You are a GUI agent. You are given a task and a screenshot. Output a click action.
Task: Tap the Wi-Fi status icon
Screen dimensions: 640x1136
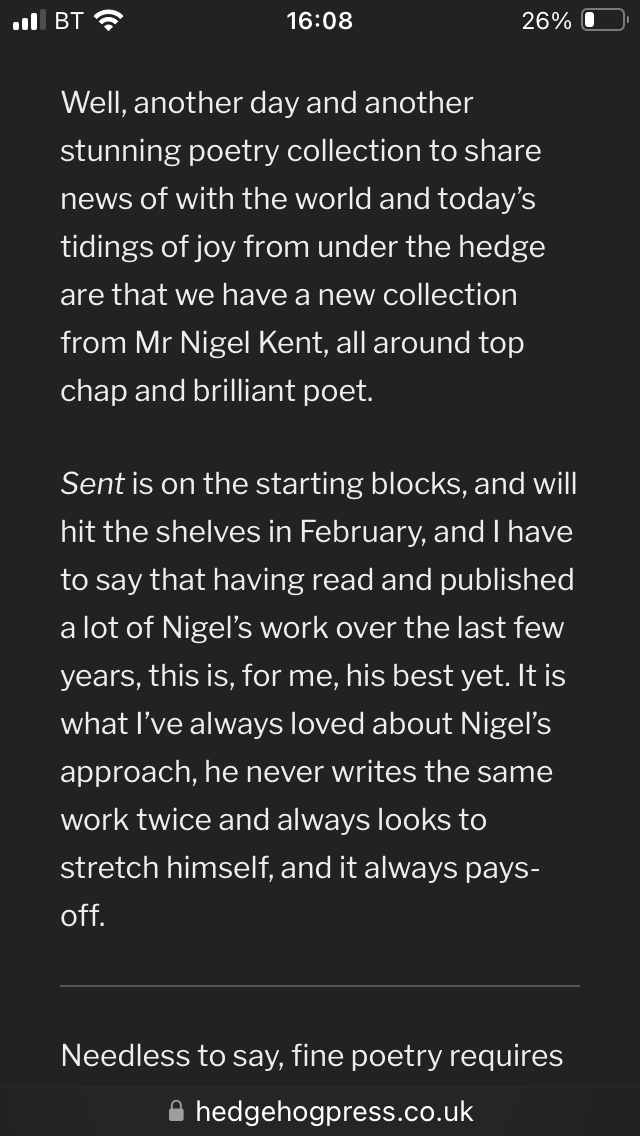pyautogui.click(x=107, y=21)
